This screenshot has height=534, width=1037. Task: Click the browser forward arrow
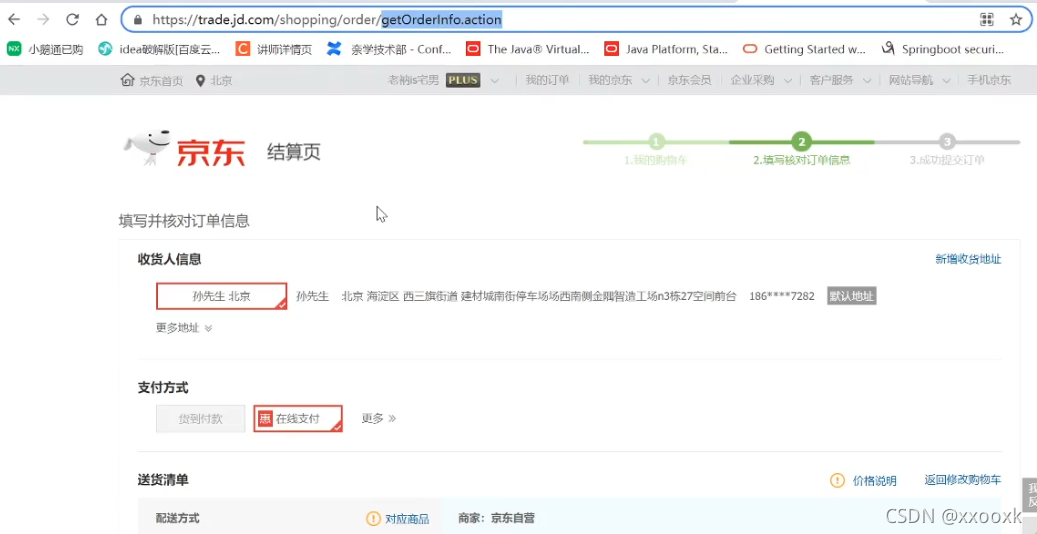tap(44, 19)
